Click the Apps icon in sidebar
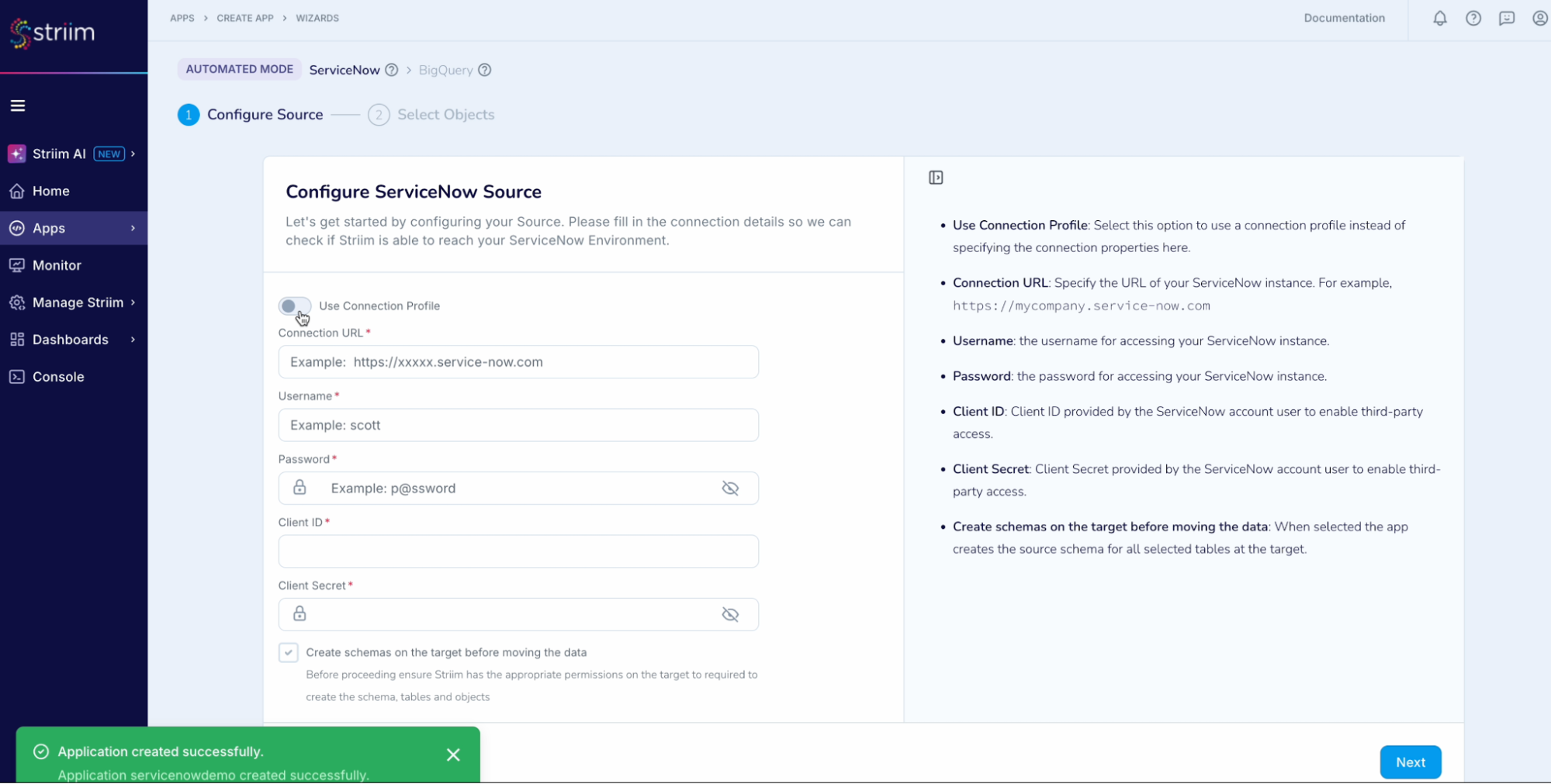Image resolution: width=1551 pixels, height=784 pixels. tap(17, 228)
